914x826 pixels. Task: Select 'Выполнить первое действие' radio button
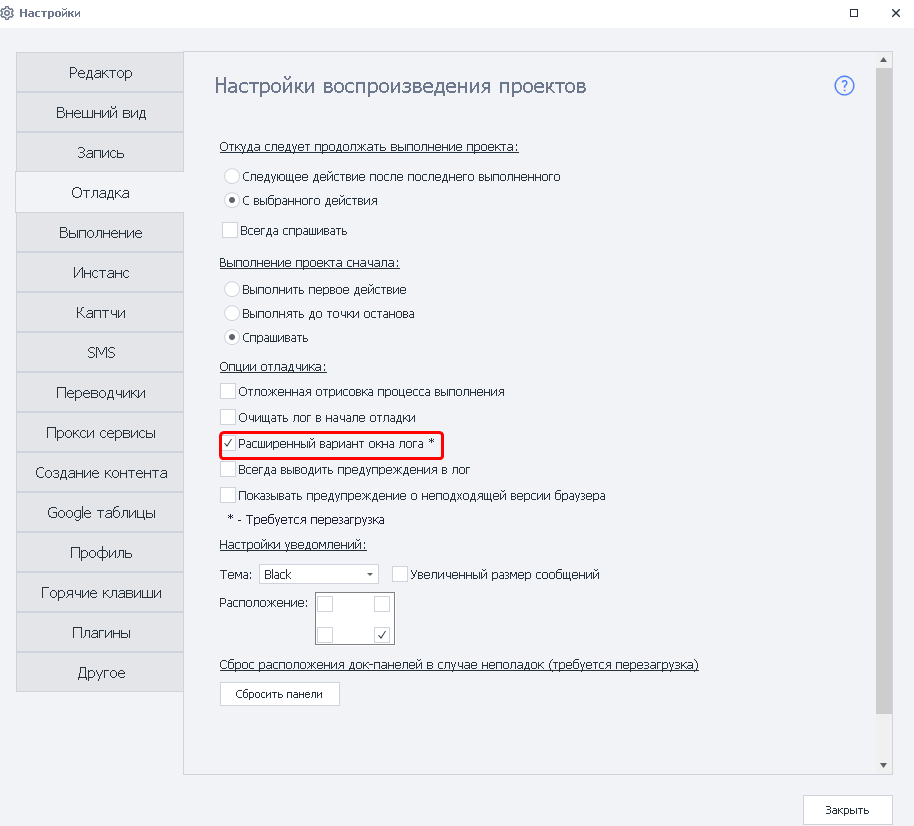pos(232,289)
